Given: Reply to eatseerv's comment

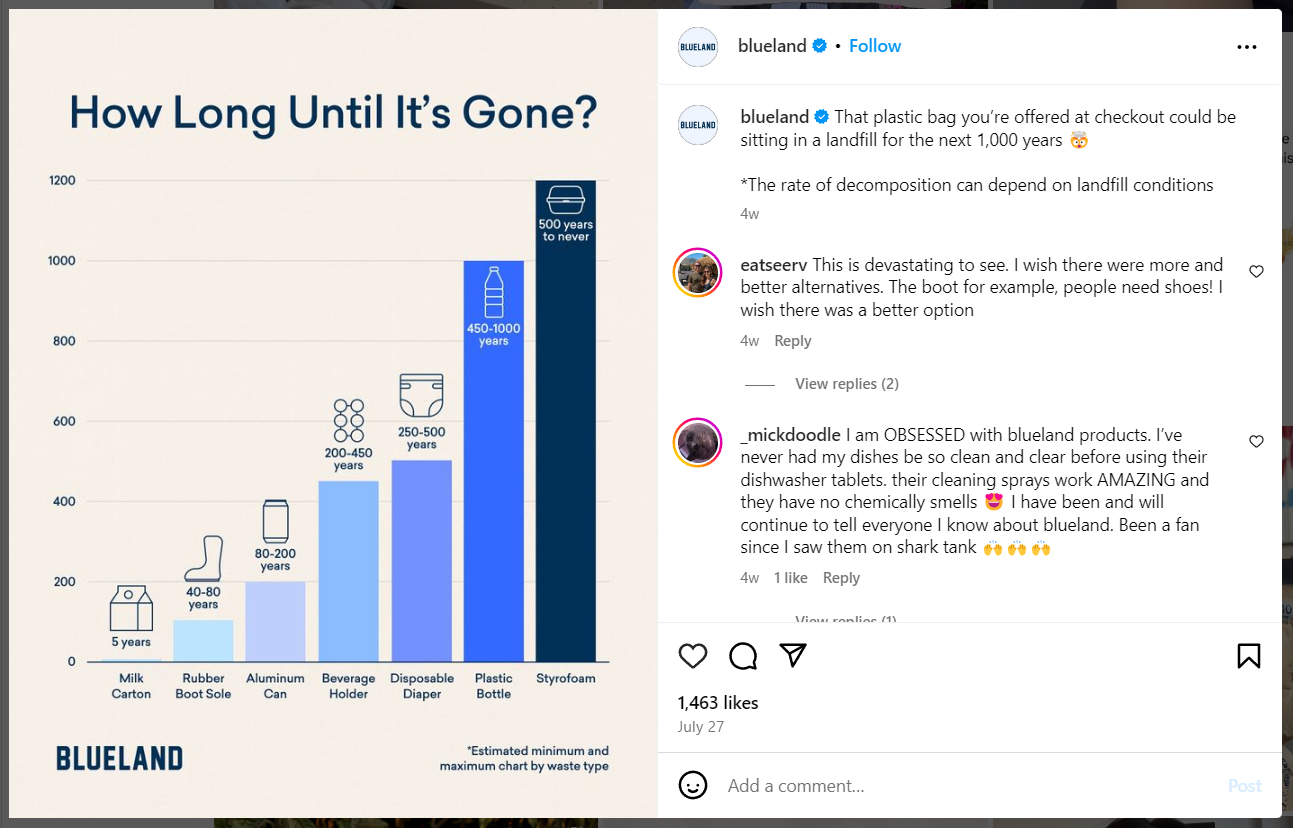Looking at the screenshot, I should (x=793, y=341).
